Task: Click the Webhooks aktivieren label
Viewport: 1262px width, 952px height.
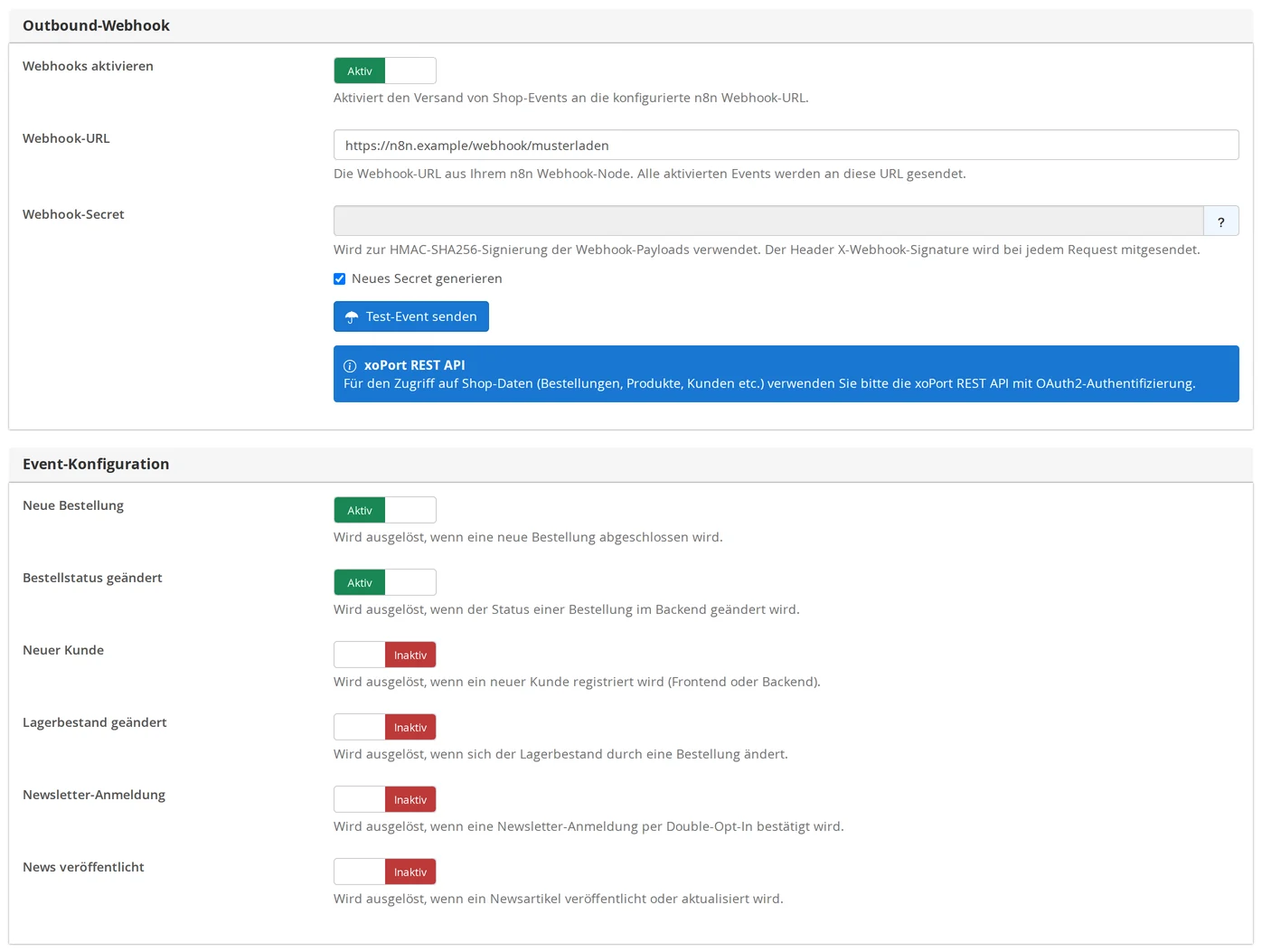Action: point(88,66)
